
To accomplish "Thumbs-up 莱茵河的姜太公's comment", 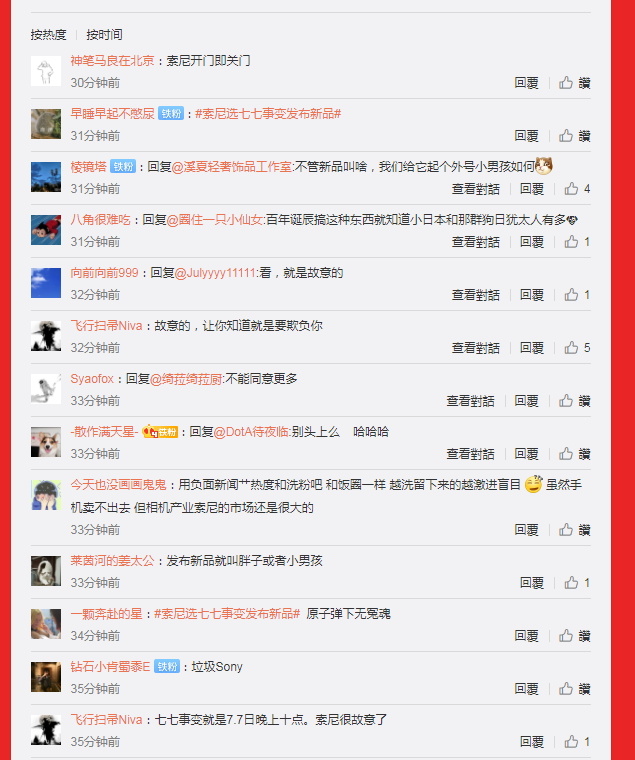I will point(577,582).
